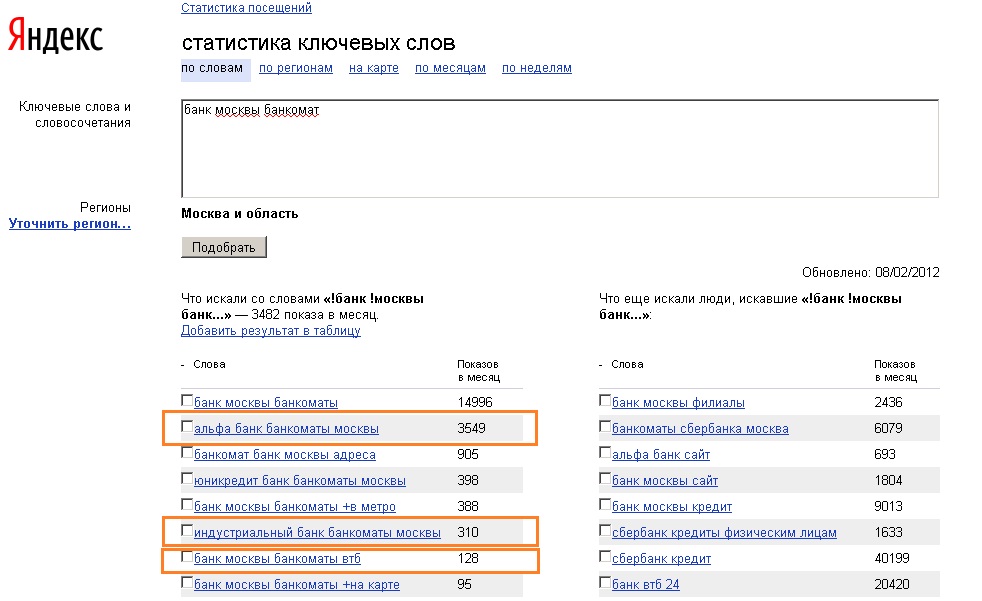Open Статистика посещений link at top
Viewport: 982px width, 601px height.
(x=246, y=8)
